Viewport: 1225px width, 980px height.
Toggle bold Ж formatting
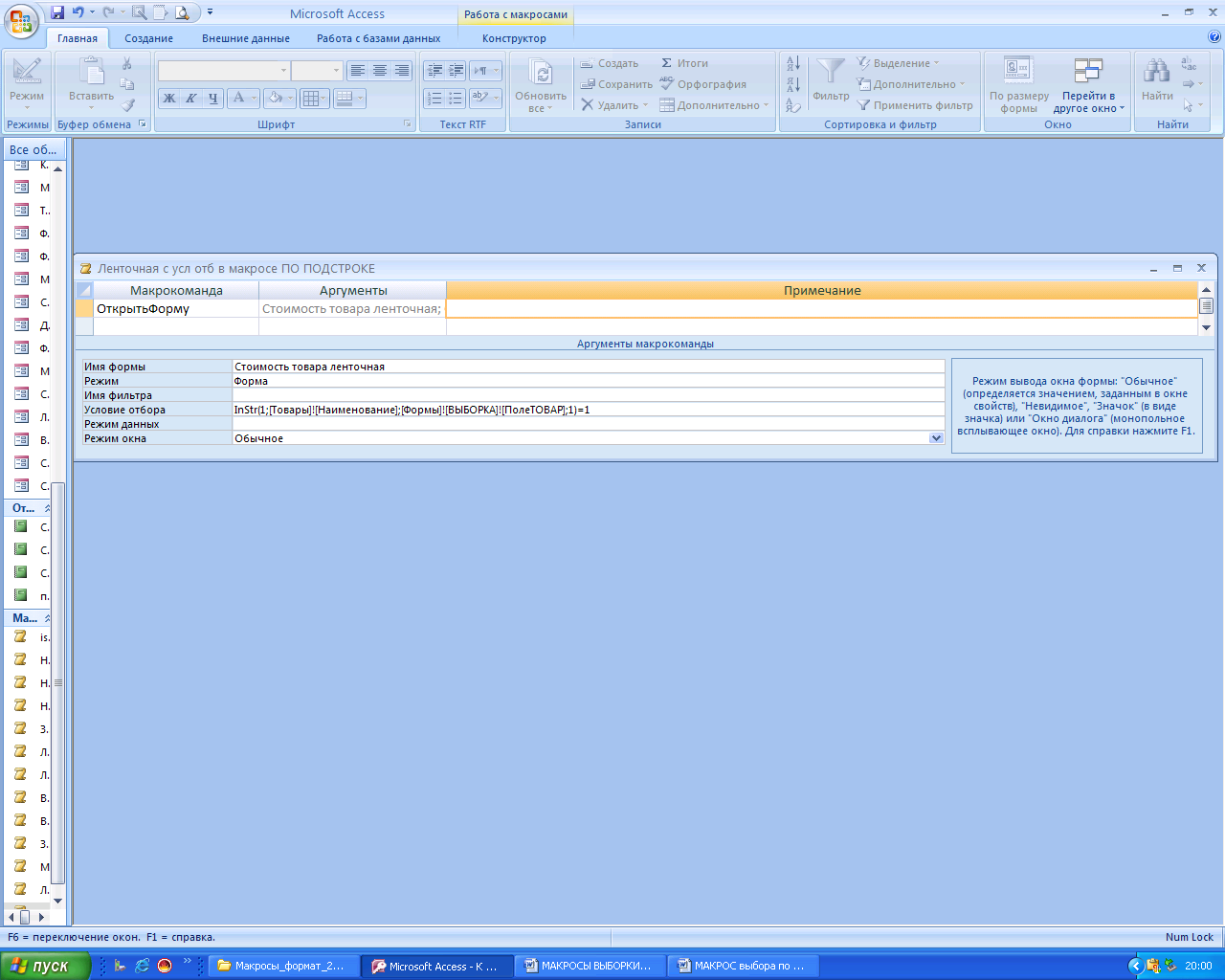point(169,98)
